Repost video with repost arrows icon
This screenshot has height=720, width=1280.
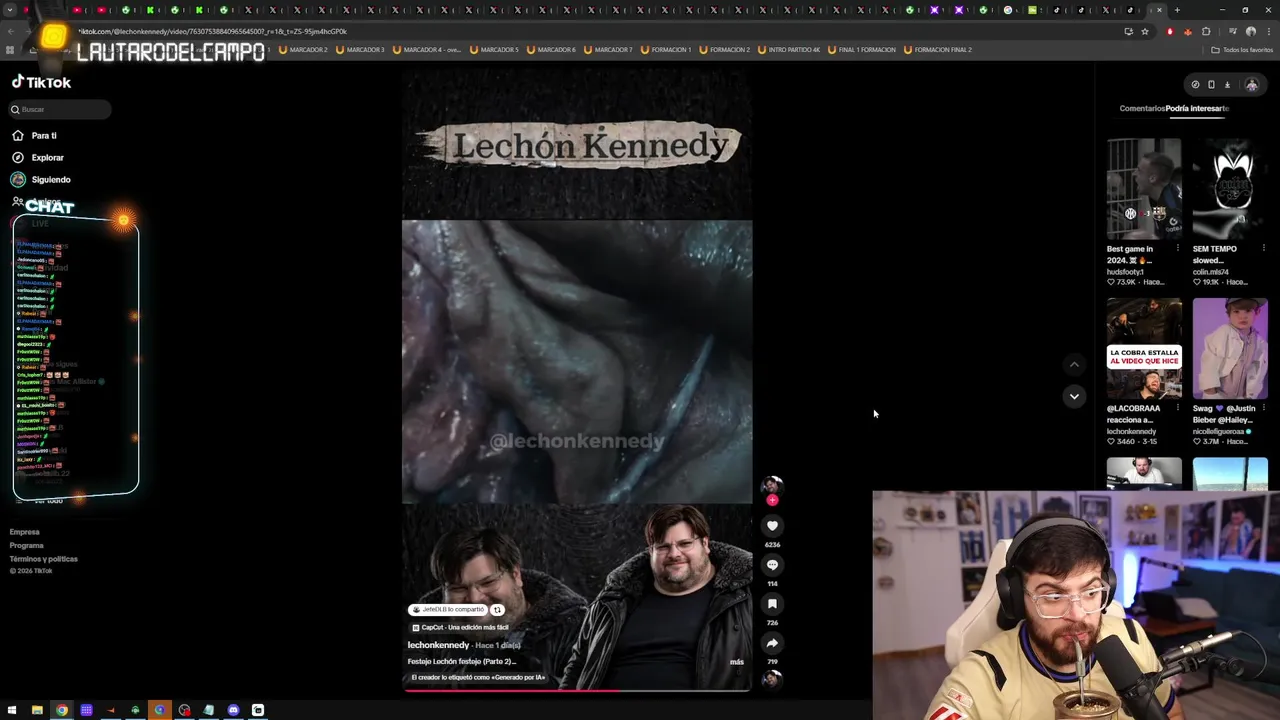(x=497, y=609)
